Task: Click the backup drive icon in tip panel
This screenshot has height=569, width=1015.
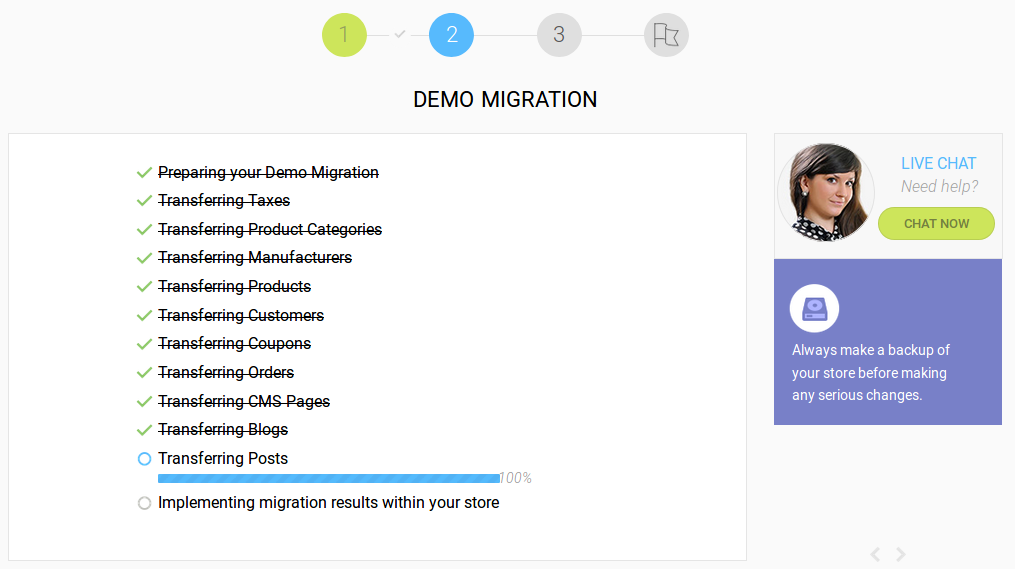Action: click(x=814, y=308)
